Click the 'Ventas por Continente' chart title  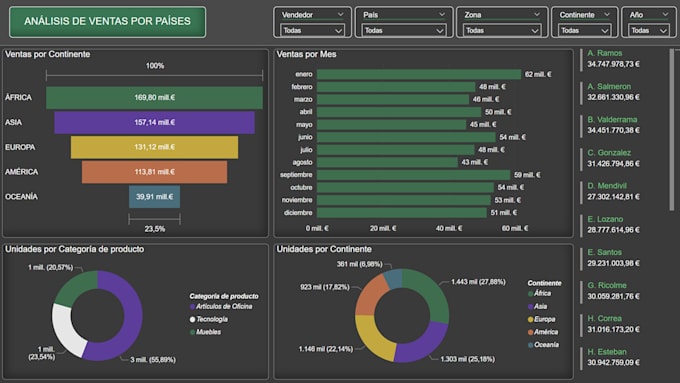[48, 54]
